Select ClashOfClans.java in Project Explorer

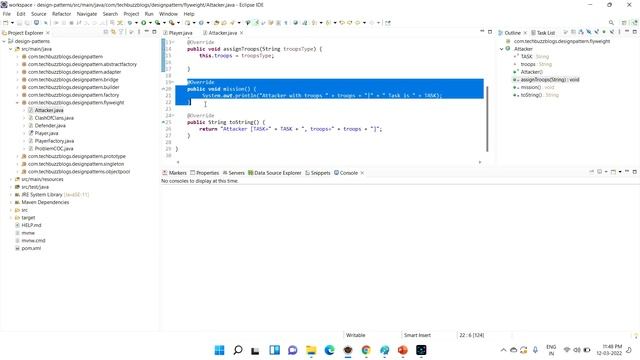(54, 118)
